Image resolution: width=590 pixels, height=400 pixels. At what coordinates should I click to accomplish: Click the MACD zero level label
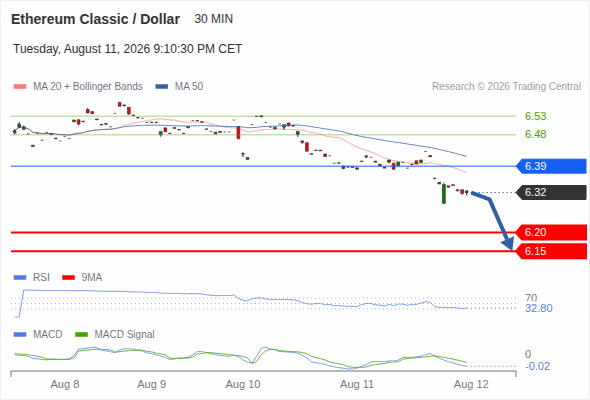528,354
